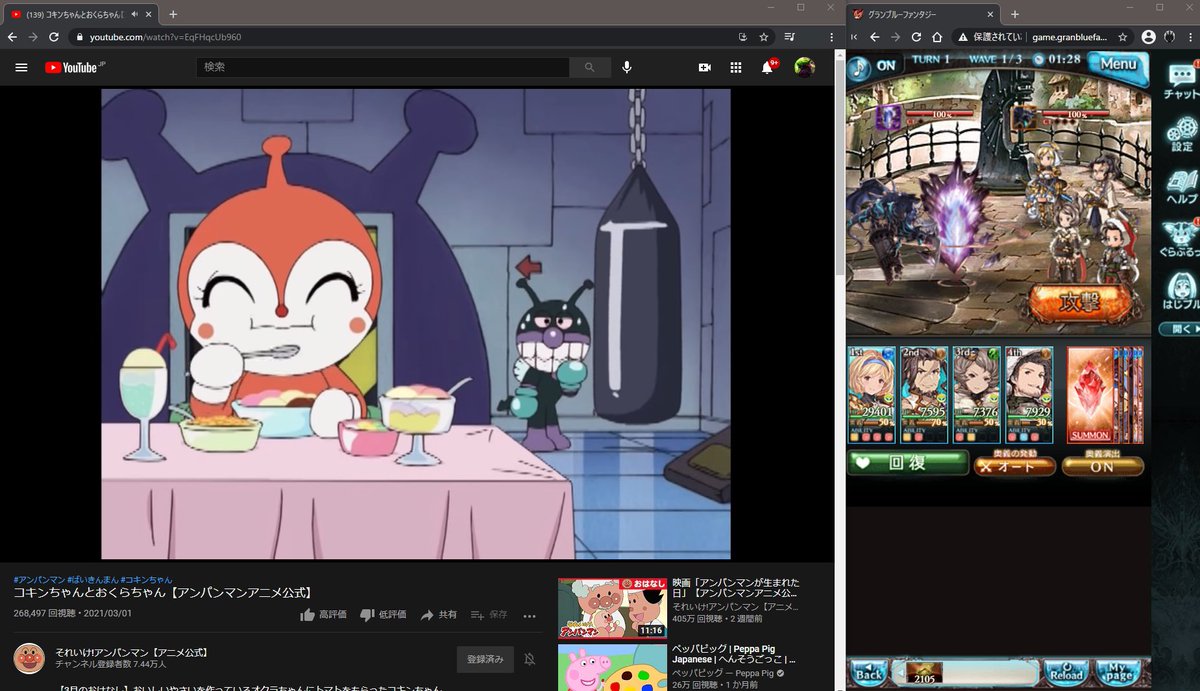Viewport: 1200px width, 691px height.
Task: Open the YouTube hamburger guide menu
Action: click(x=21, y=67)
